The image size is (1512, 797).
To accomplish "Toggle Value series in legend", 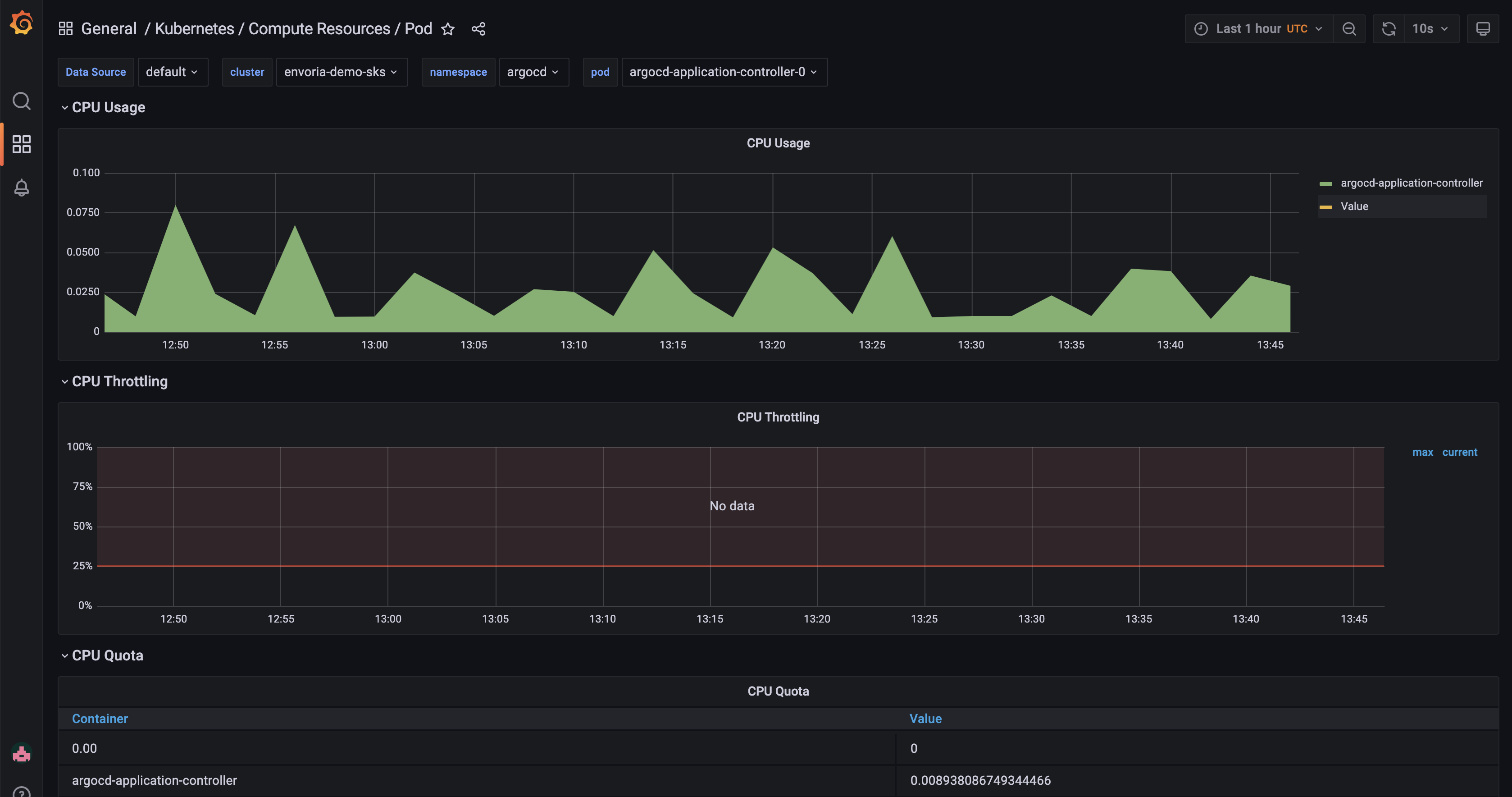I will click(1354, 207).
